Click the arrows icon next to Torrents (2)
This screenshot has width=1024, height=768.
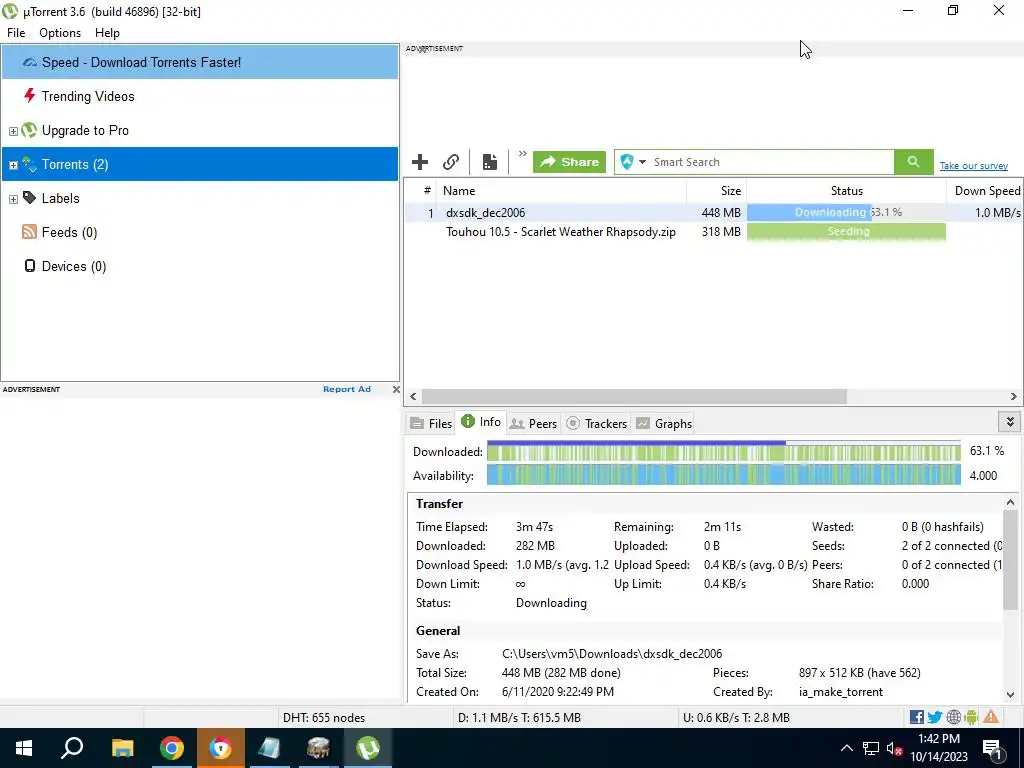coord(29,164)
